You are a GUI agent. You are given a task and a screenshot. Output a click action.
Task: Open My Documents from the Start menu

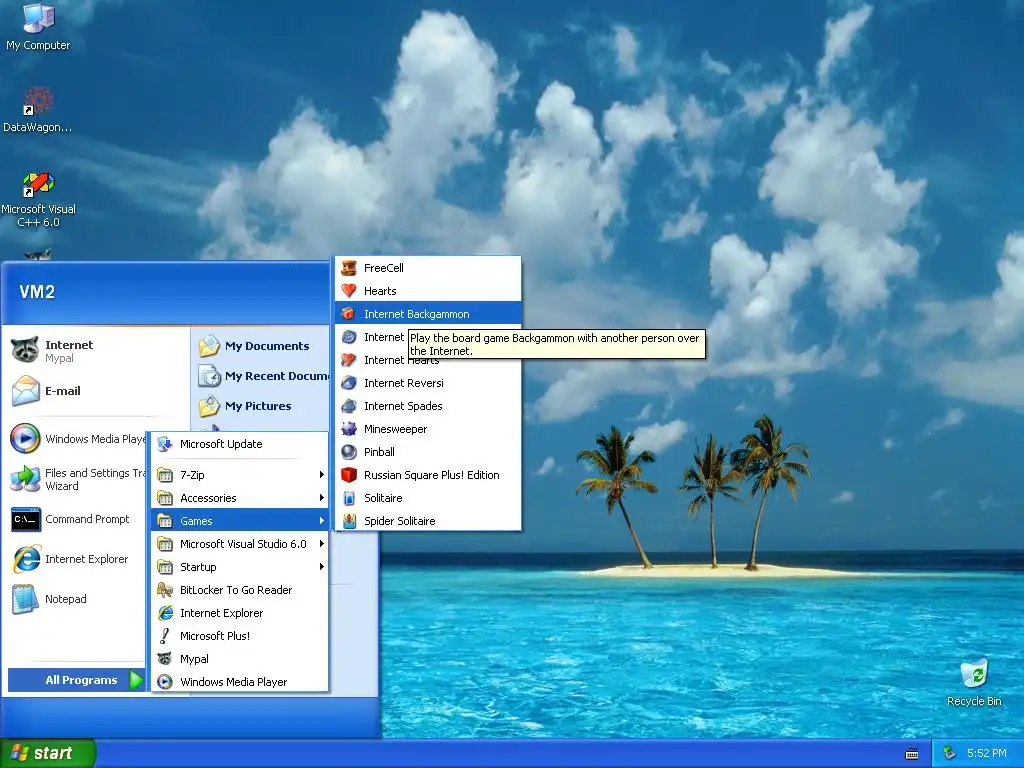(261, 346)
